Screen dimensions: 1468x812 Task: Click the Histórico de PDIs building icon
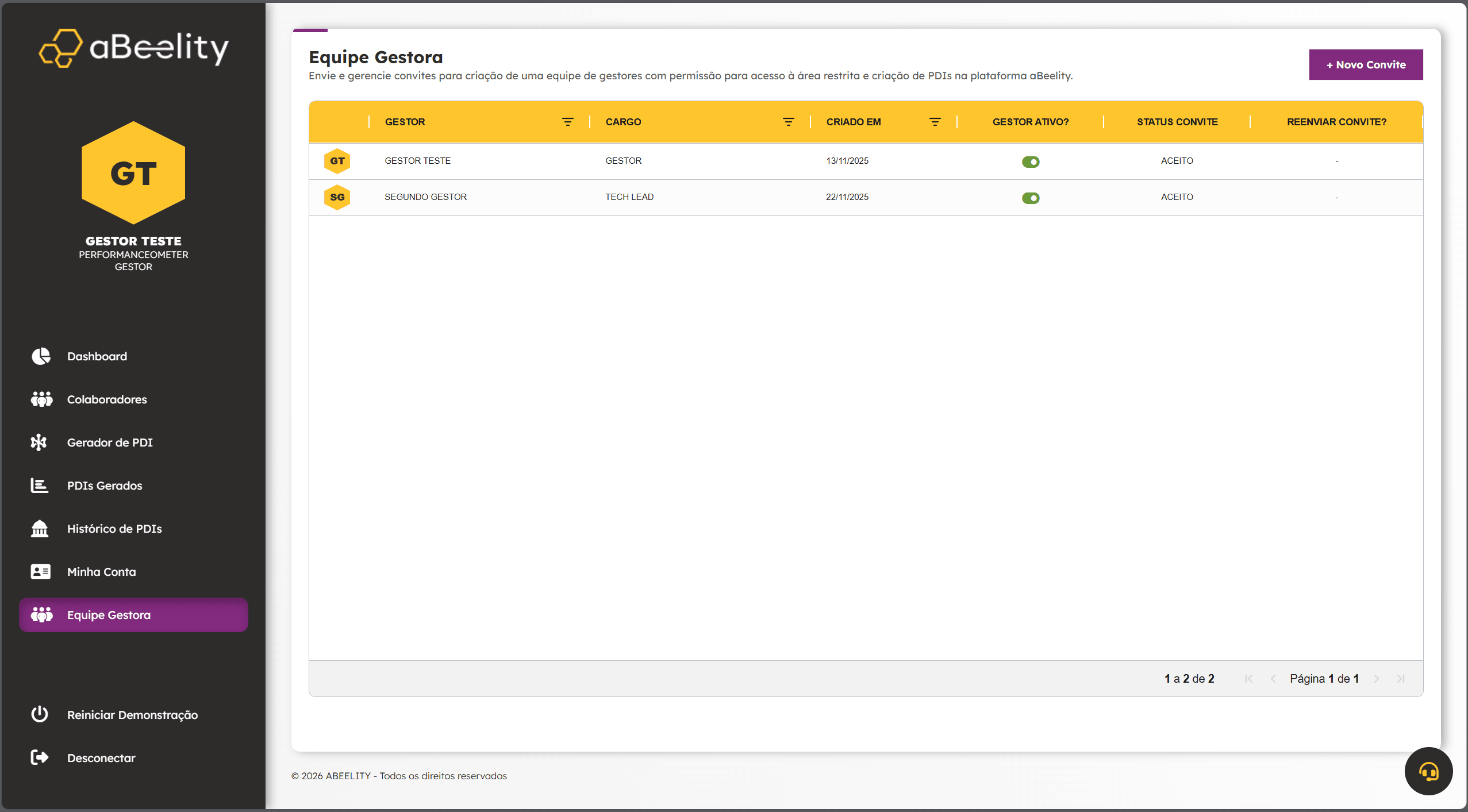(40, 529)
